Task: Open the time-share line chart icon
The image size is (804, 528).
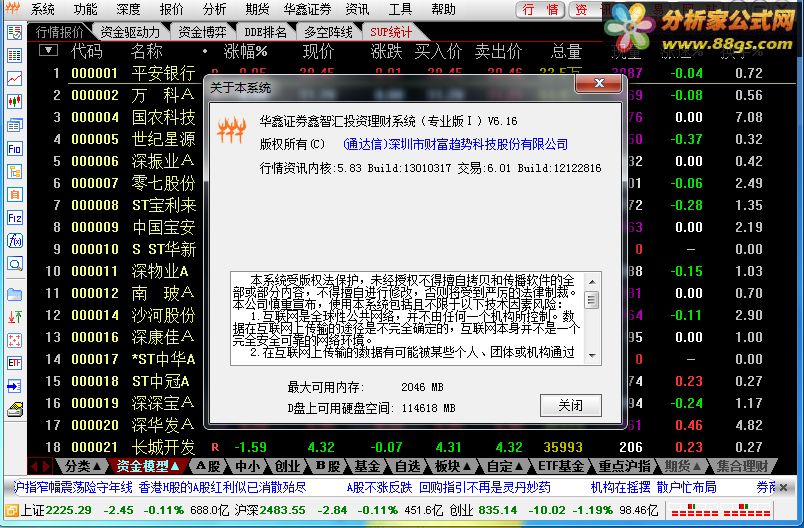Action: click(x=14, y=78)
